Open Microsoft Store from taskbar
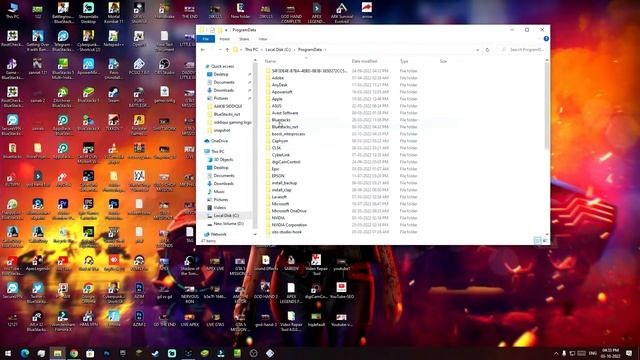Viewport: 640px width, 360px height. coord(90,353)
